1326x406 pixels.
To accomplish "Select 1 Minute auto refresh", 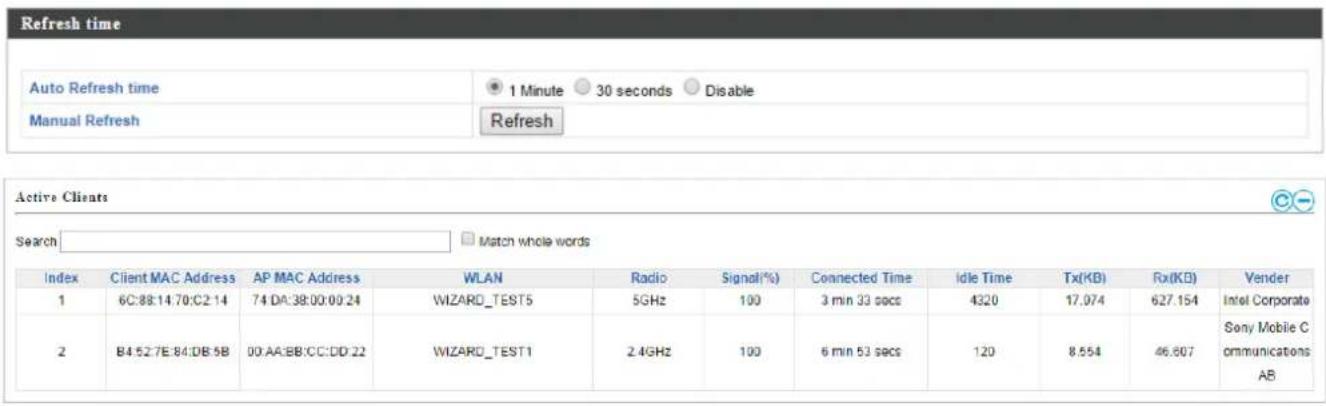I will click(494, 89).
